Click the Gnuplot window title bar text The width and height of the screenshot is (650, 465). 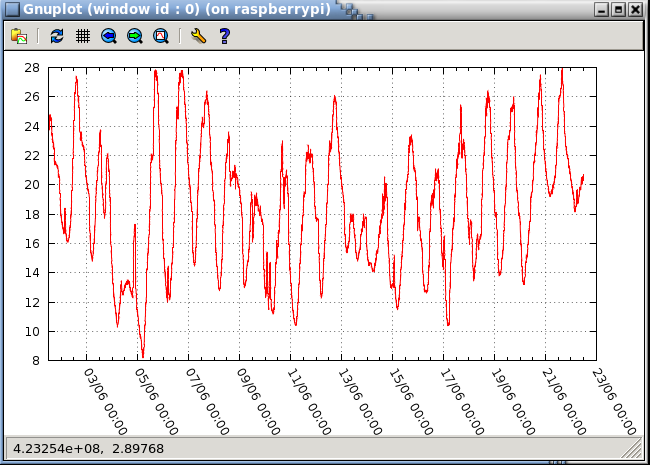pos(177,9)
